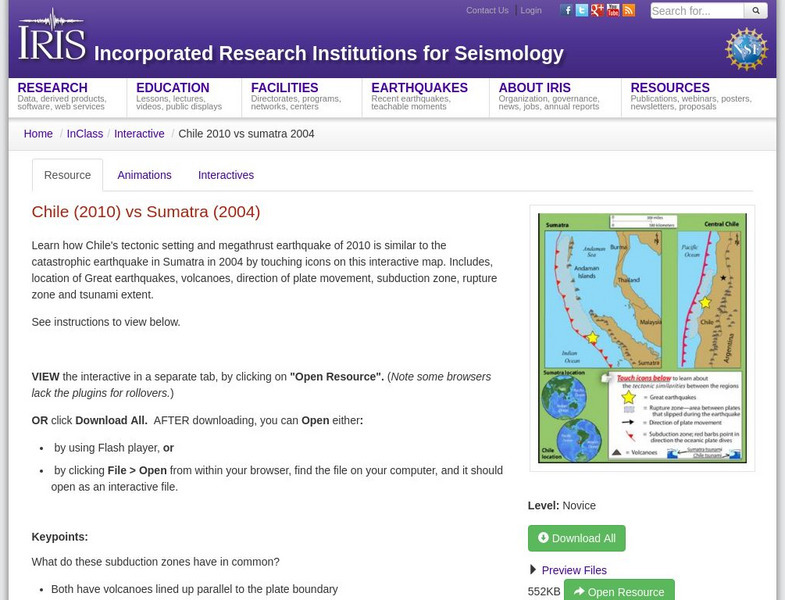
Task: Click the Chile (2010) vs Sumatra (2004) heading
Action: [146, 211]
